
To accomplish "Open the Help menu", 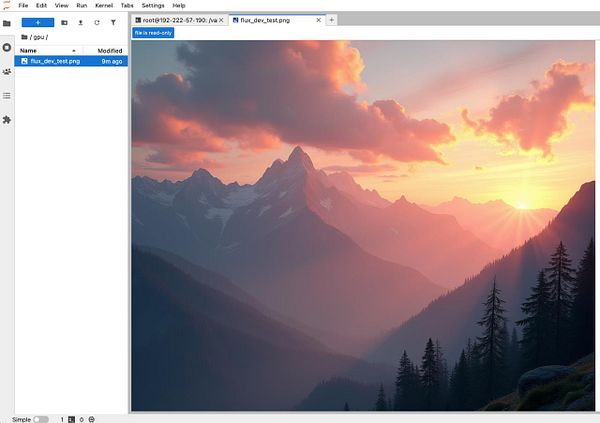I will [x=179, y=5].
